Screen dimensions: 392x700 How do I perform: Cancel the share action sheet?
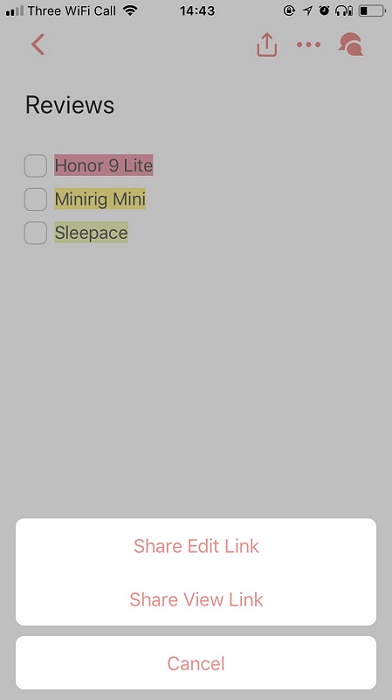click(x=196, y=663)
